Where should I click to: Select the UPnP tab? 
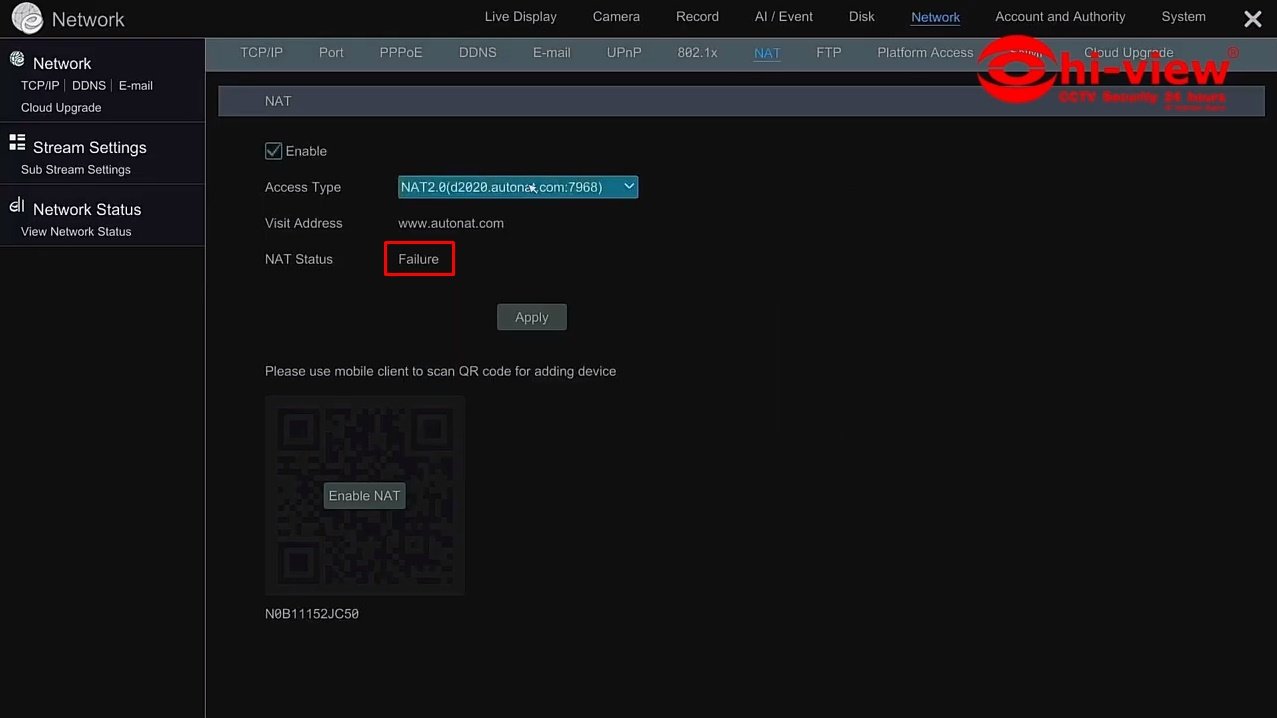click(624, 53)
